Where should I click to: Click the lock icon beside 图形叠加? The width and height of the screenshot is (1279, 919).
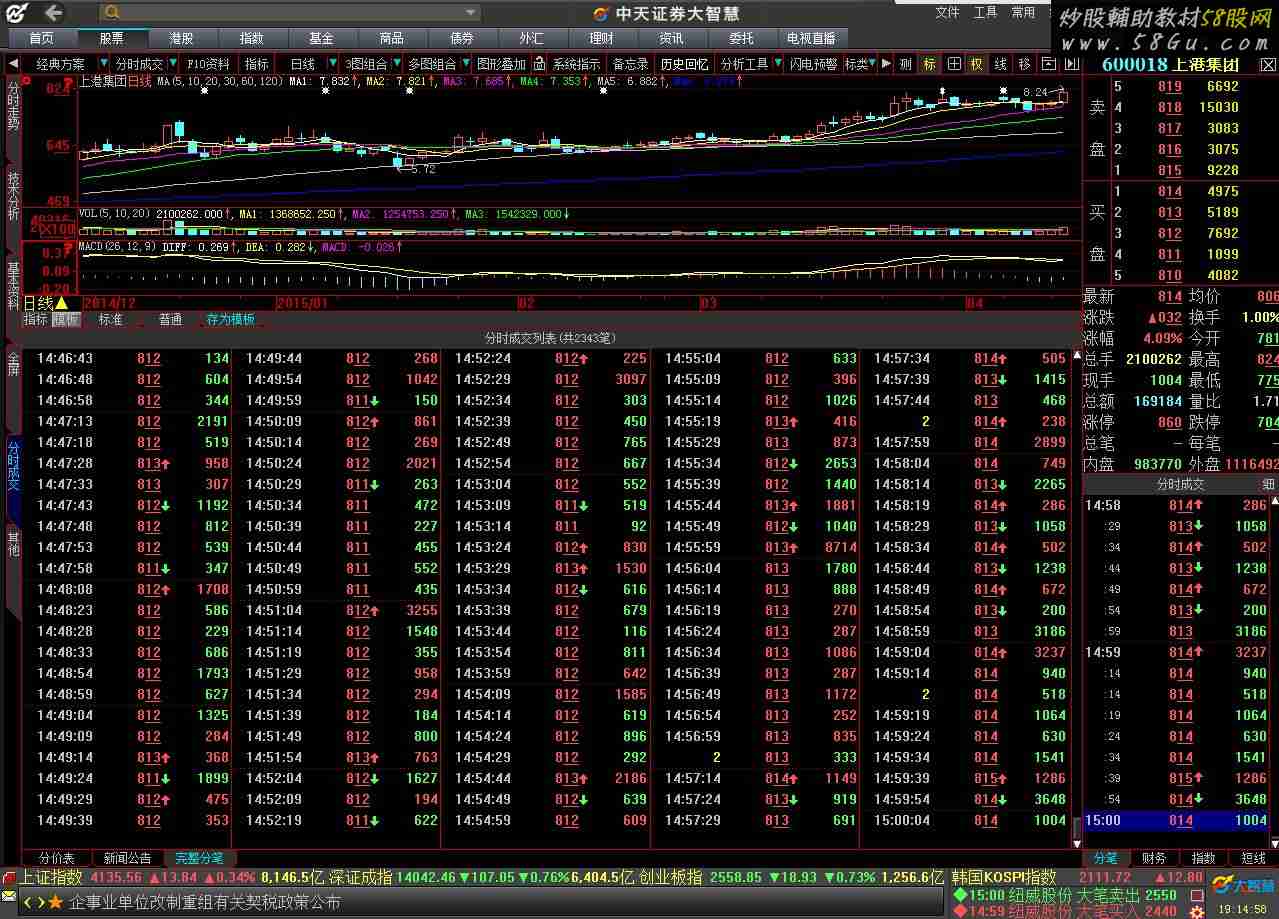pos(538,64)
